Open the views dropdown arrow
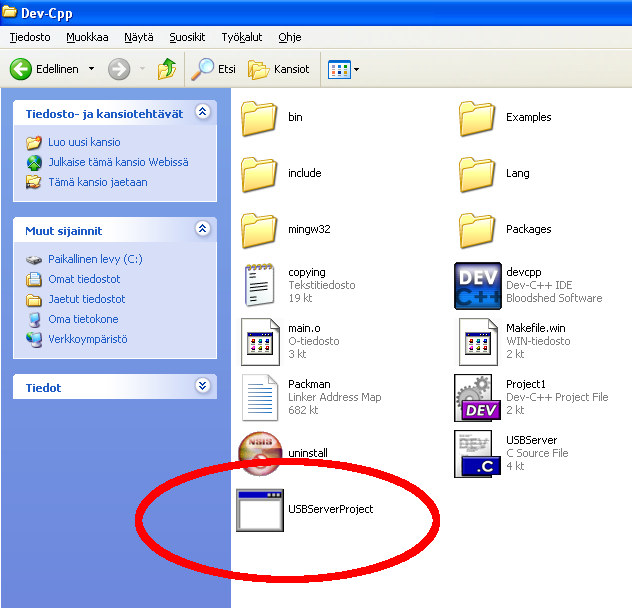This screenshot has width=632, height=608. (356, 69)
